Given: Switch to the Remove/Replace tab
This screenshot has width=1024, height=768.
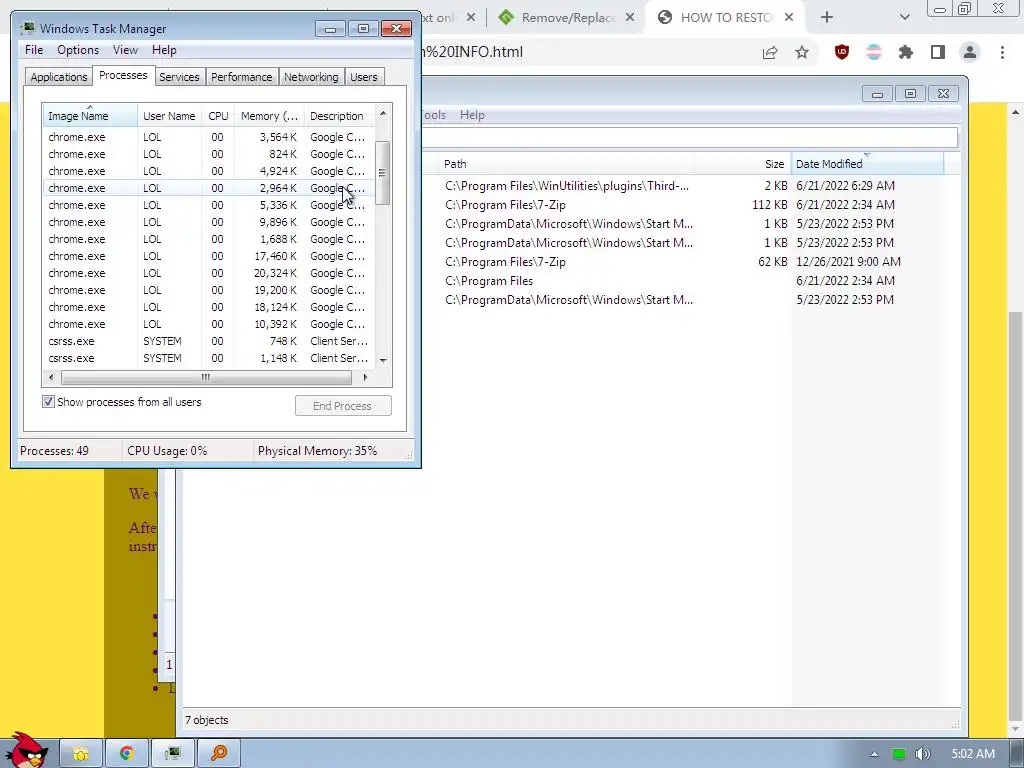Looking at the screenshot, I should pyautogui.click(x=567, y=18).
